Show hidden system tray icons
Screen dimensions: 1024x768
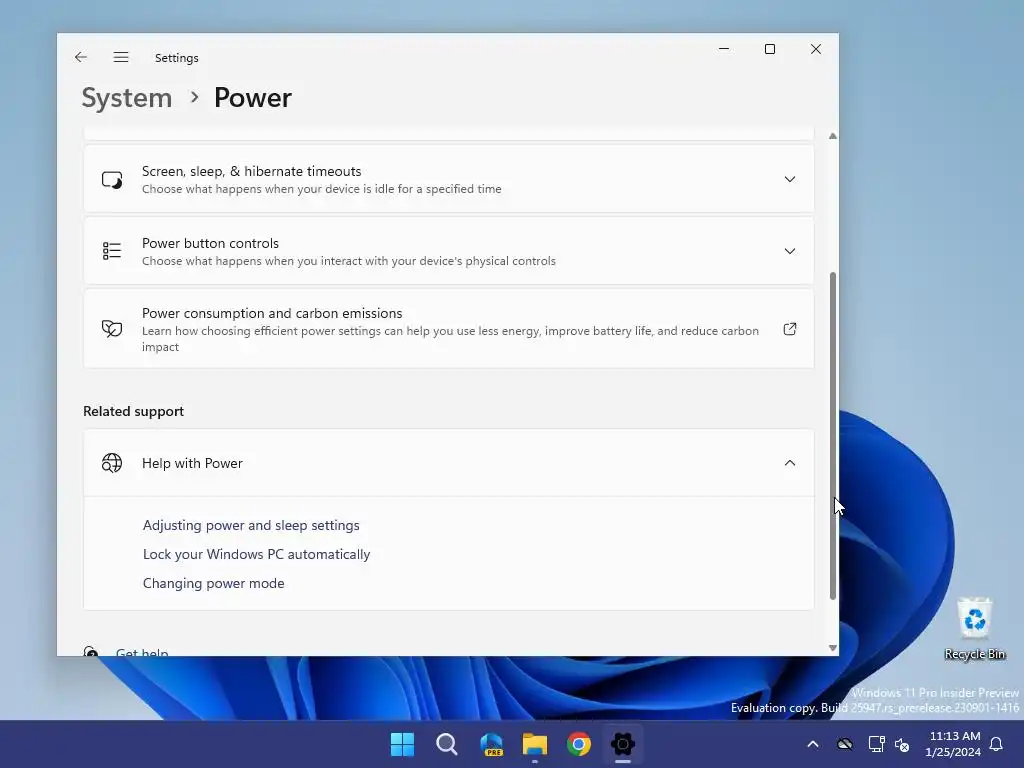click(813, 744)
